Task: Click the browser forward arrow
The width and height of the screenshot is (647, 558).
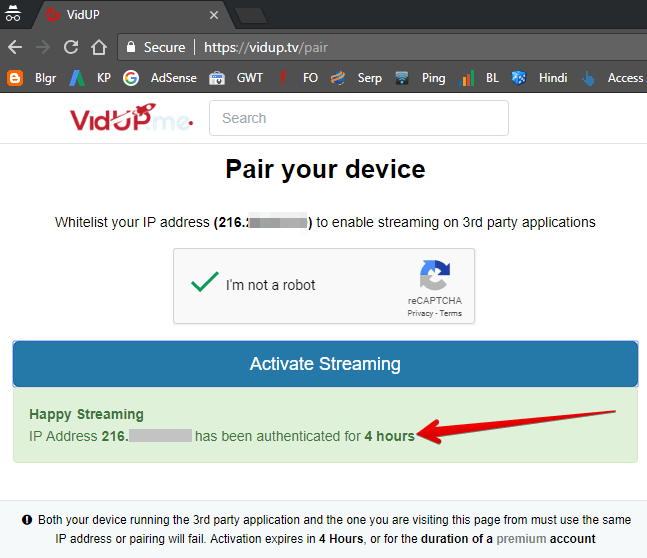Action: 43,47
